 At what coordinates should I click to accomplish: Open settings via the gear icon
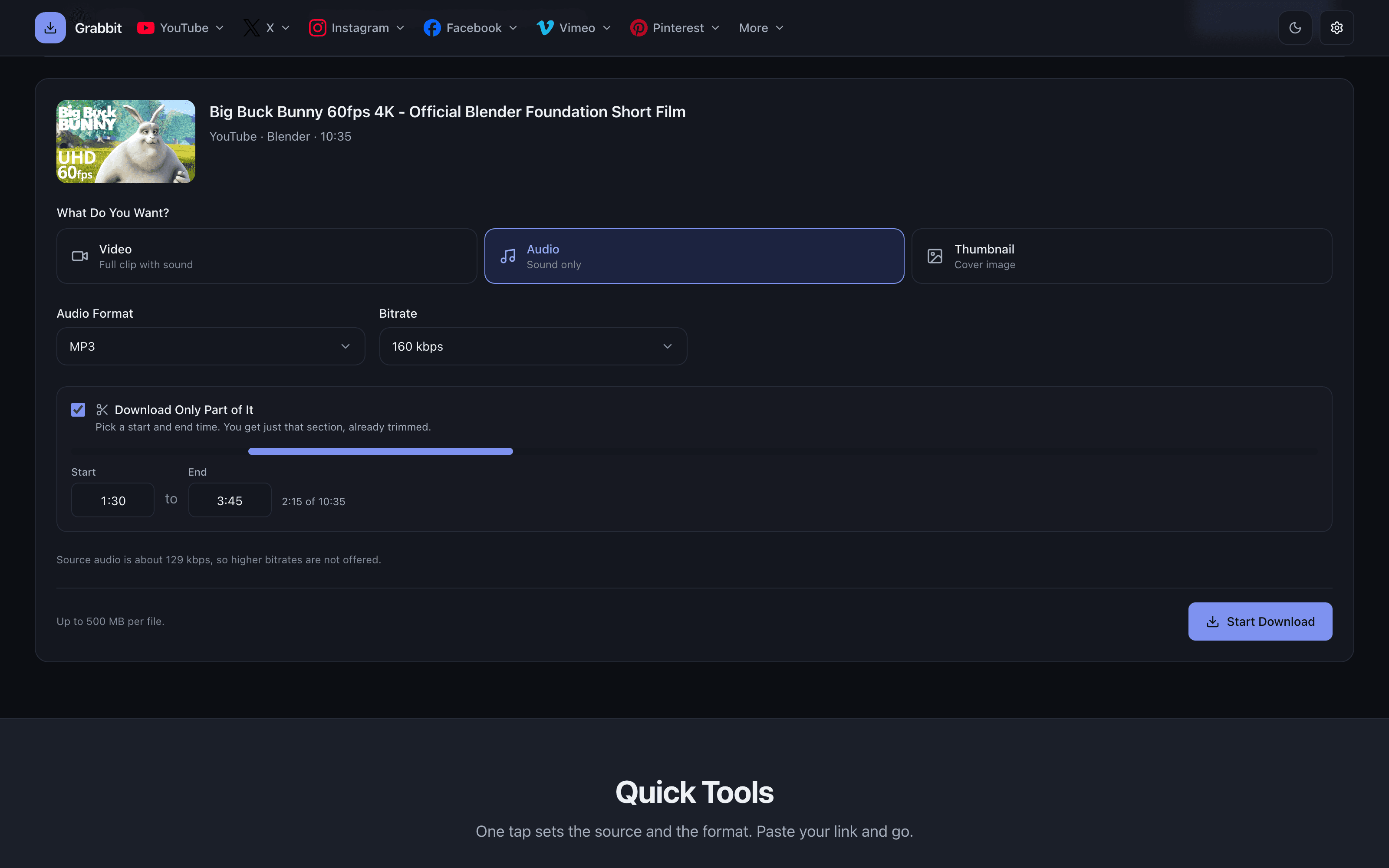tap(1337, 27)
